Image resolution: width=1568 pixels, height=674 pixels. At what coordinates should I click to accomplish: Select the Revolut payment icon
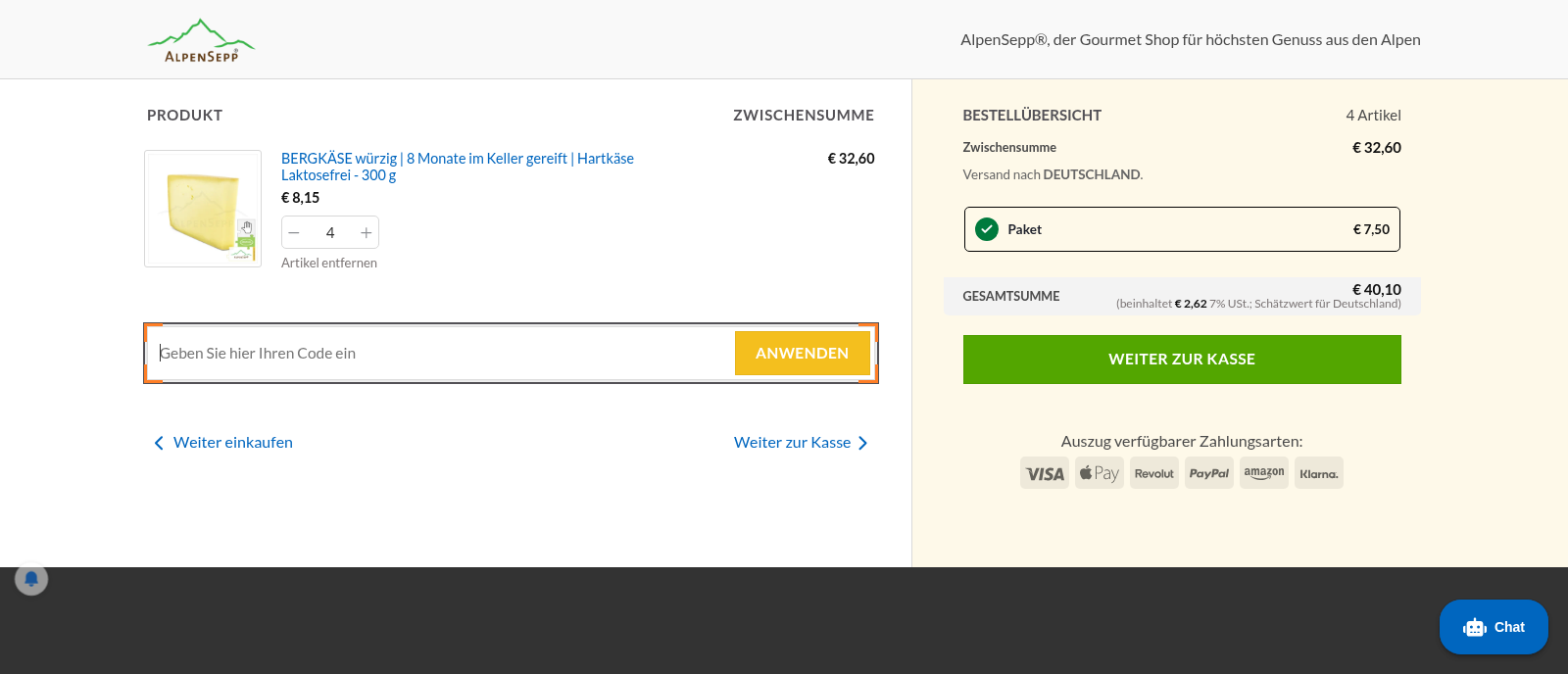1154,473
